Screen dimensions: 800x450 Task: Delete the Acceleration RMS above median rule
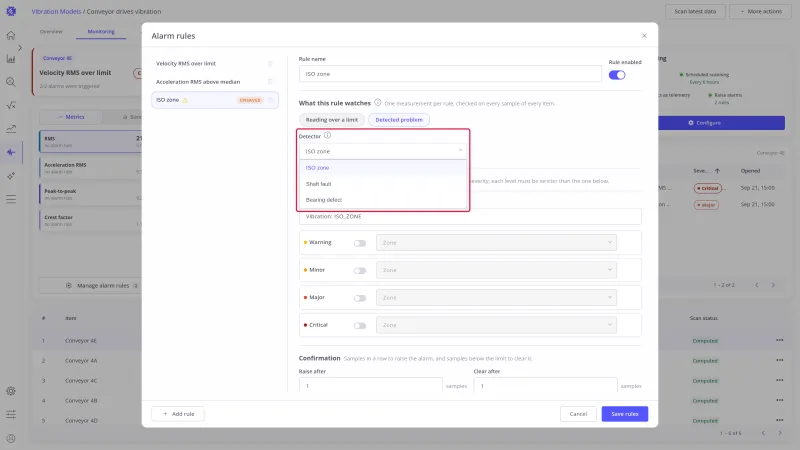click(x=270, y=82)
